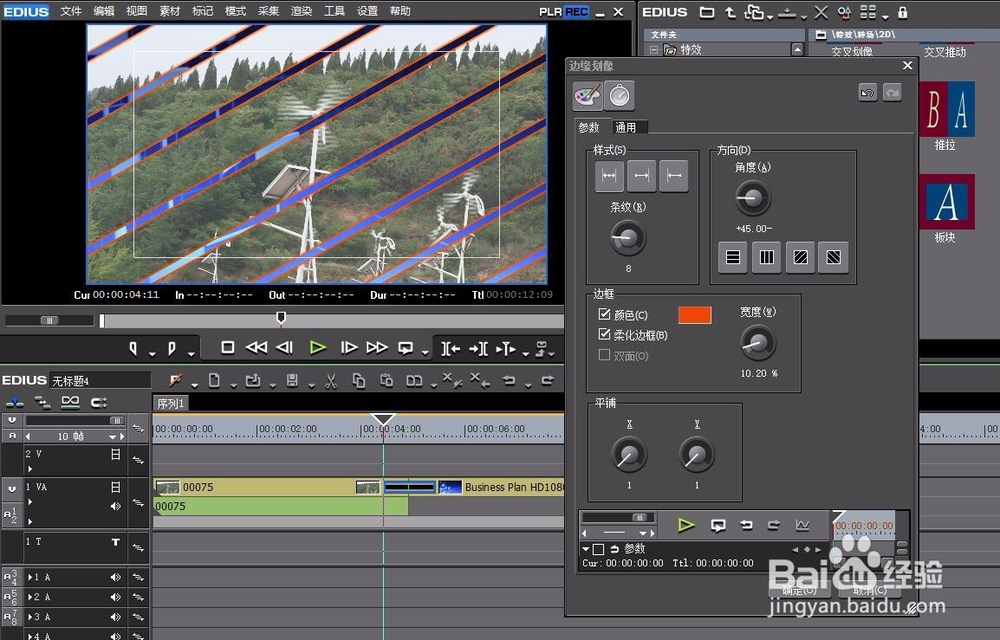The image size is (1000, 640).
Task: Expand the 2 V track triangle
Action: click(29, 469)
